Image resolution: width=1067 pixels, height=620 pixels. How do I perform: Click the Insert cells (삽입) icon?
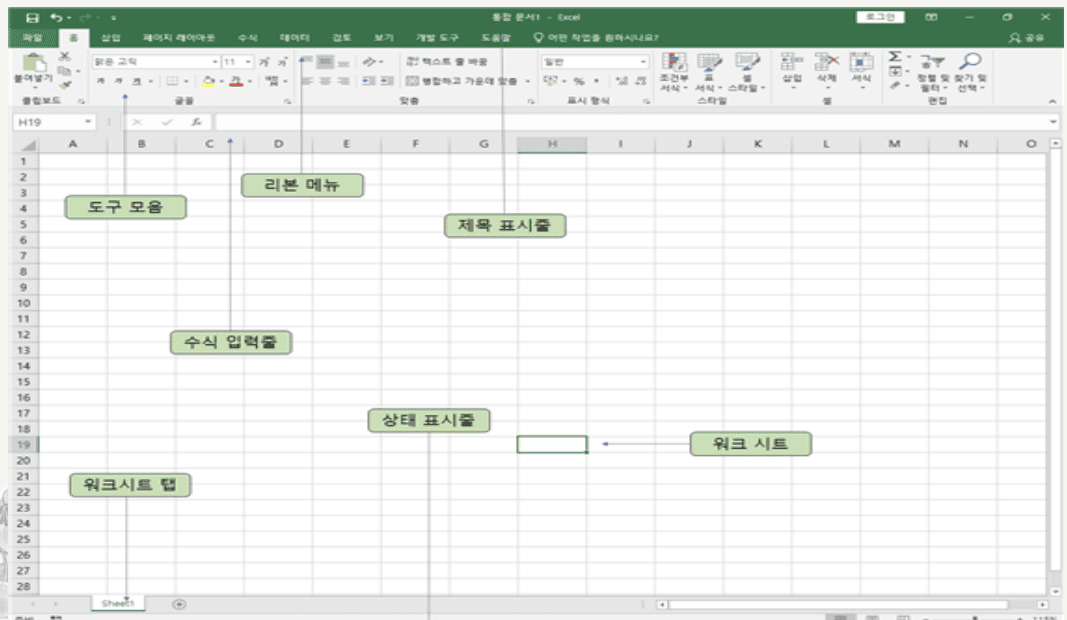[x=791, y=66]
